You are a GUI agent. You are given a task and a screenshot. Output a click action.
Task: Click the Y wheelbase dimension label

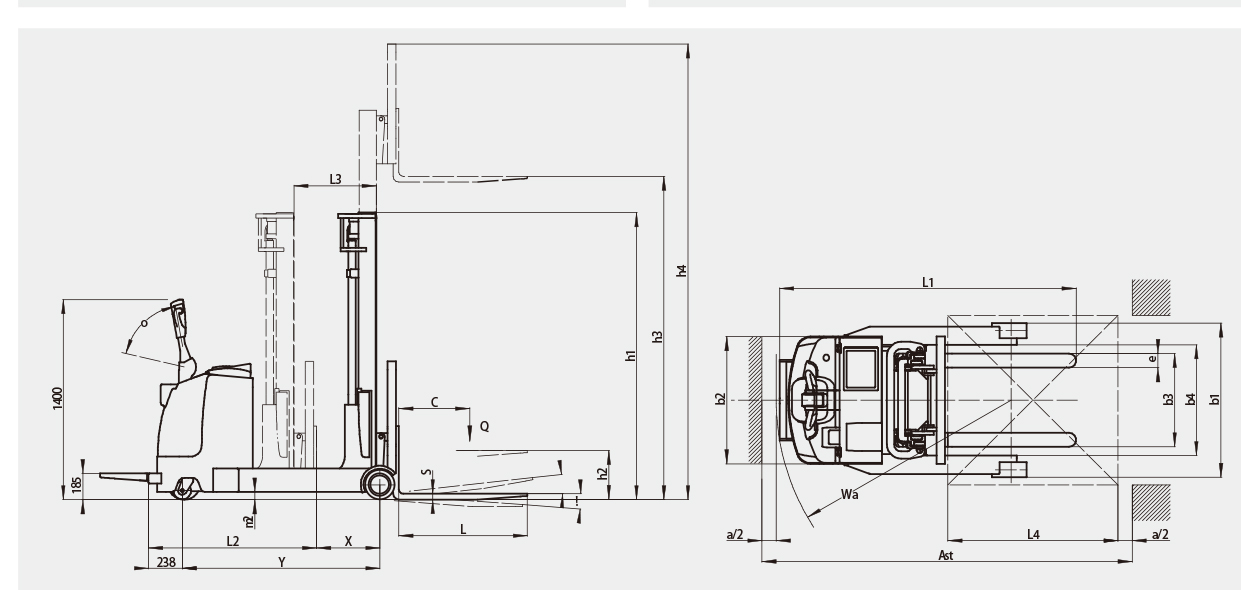click(282, 563)
